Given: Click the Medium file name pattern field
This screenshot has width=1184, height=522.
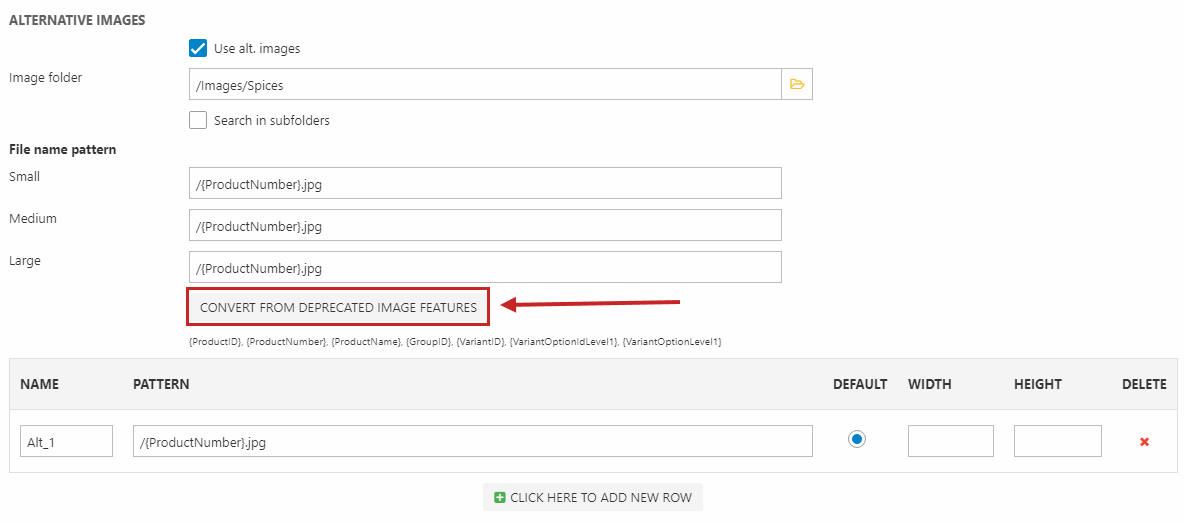Looking at the screenshot, I should [484, 225].
